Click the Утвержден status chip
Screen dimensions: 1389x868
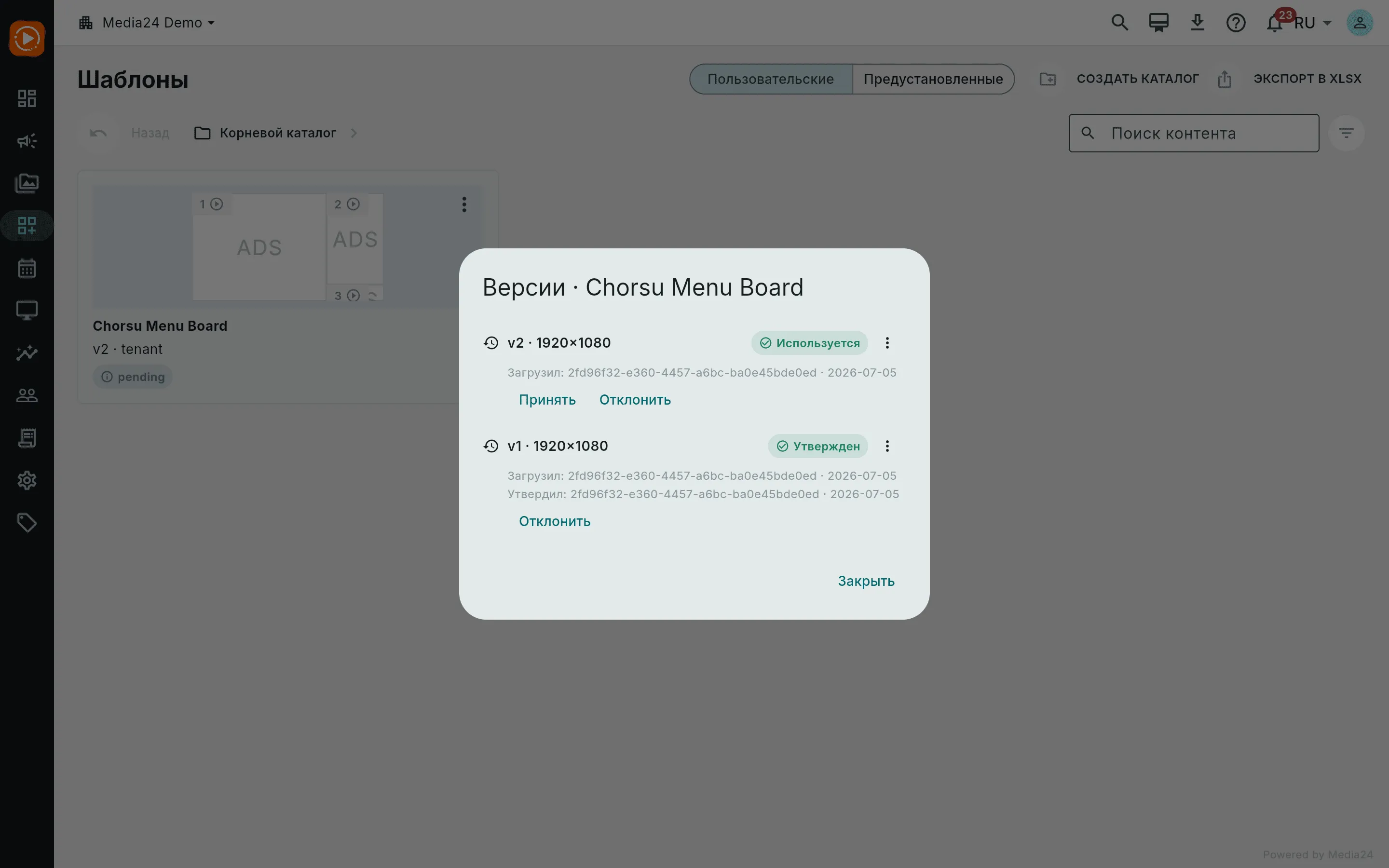click(x=818, y=446)
